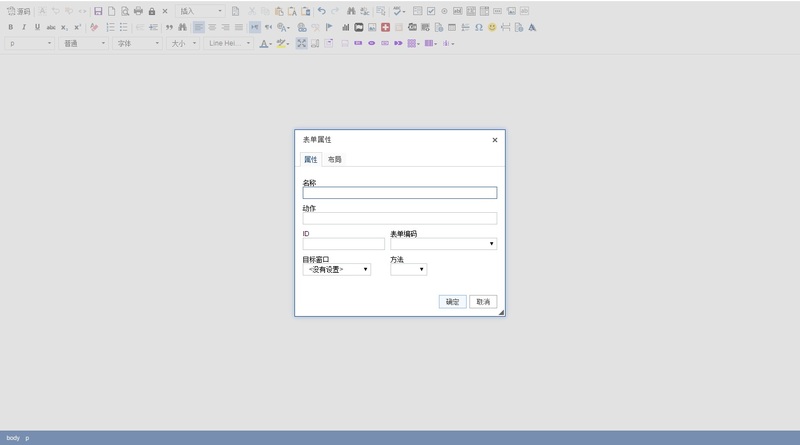Expand the 方法 dropdown
This screenshot has width=800, height=445.
(408, 269)
